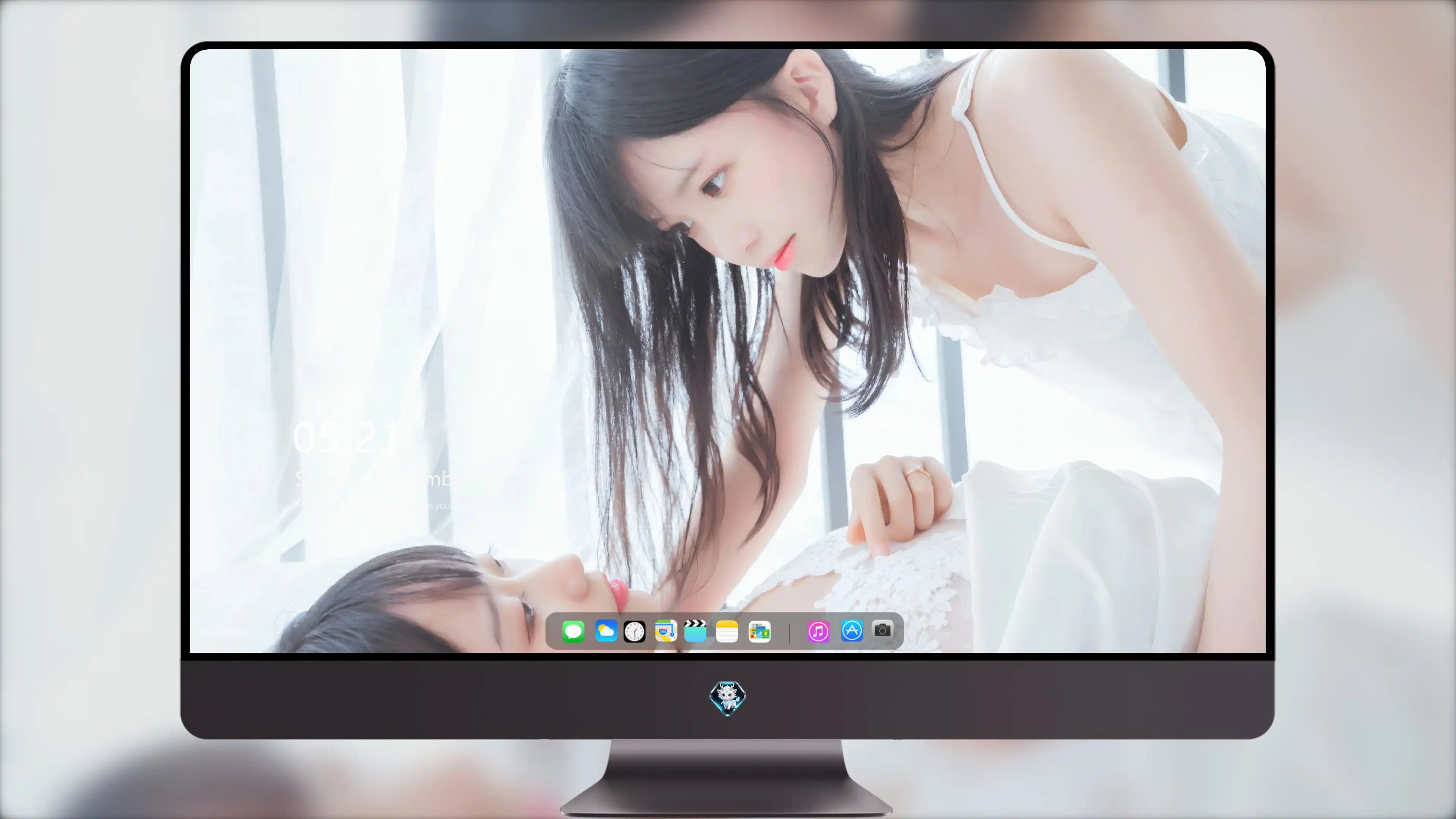
Task: Click the dragon logo on monitor chin
Action: pyautogui.click(x=728, y=698)
